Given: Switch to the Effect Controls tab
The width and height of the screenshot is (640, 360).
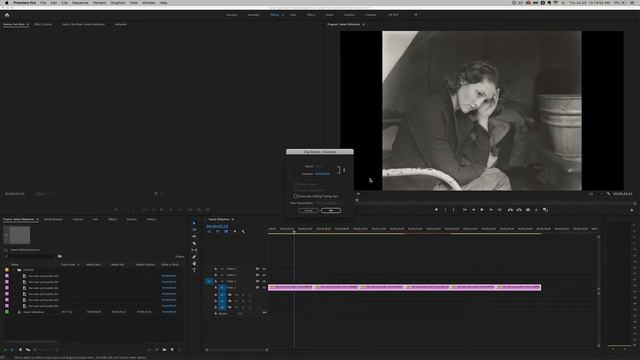Looking at the screenshot, I should (x=43, y=24).
